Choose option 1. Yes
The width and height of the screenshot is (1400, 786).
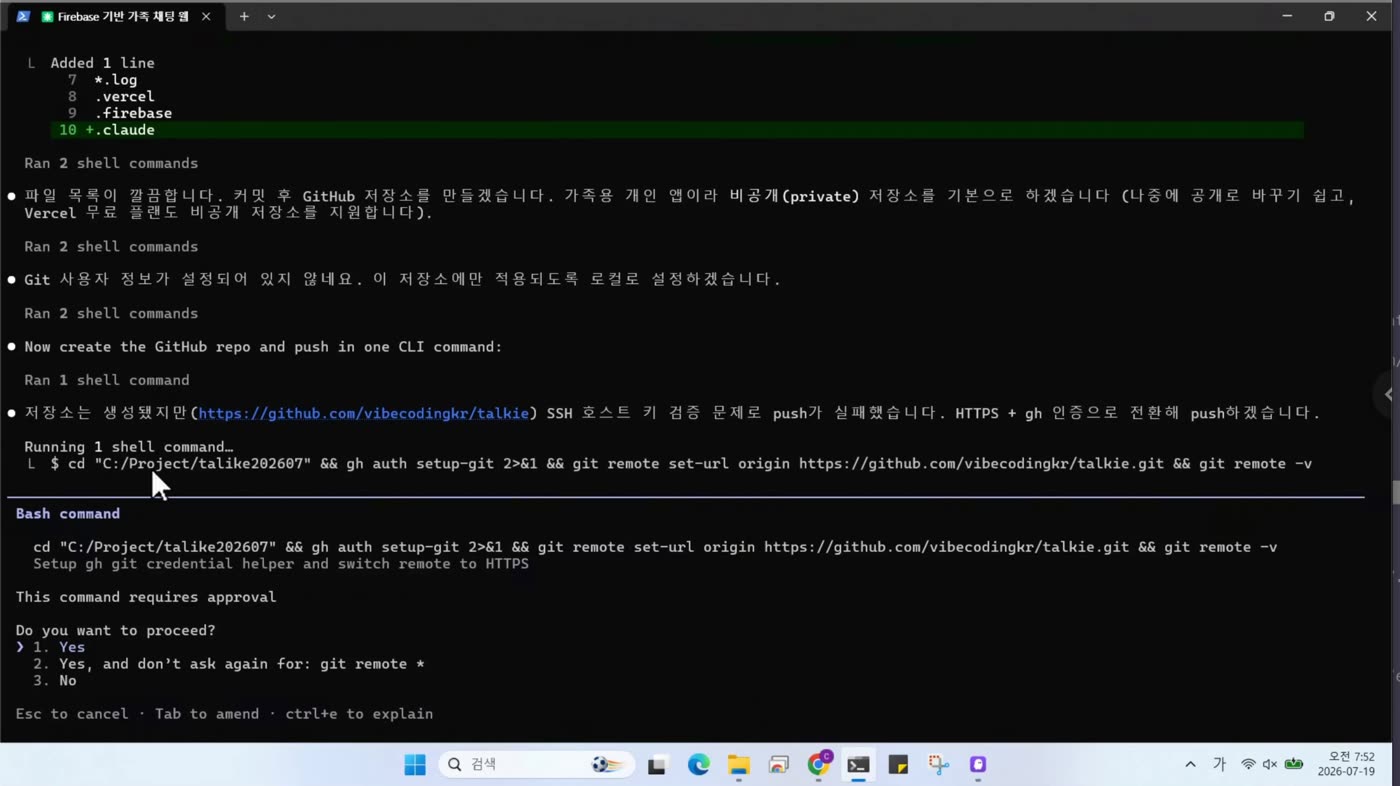(x=59, y=647)
